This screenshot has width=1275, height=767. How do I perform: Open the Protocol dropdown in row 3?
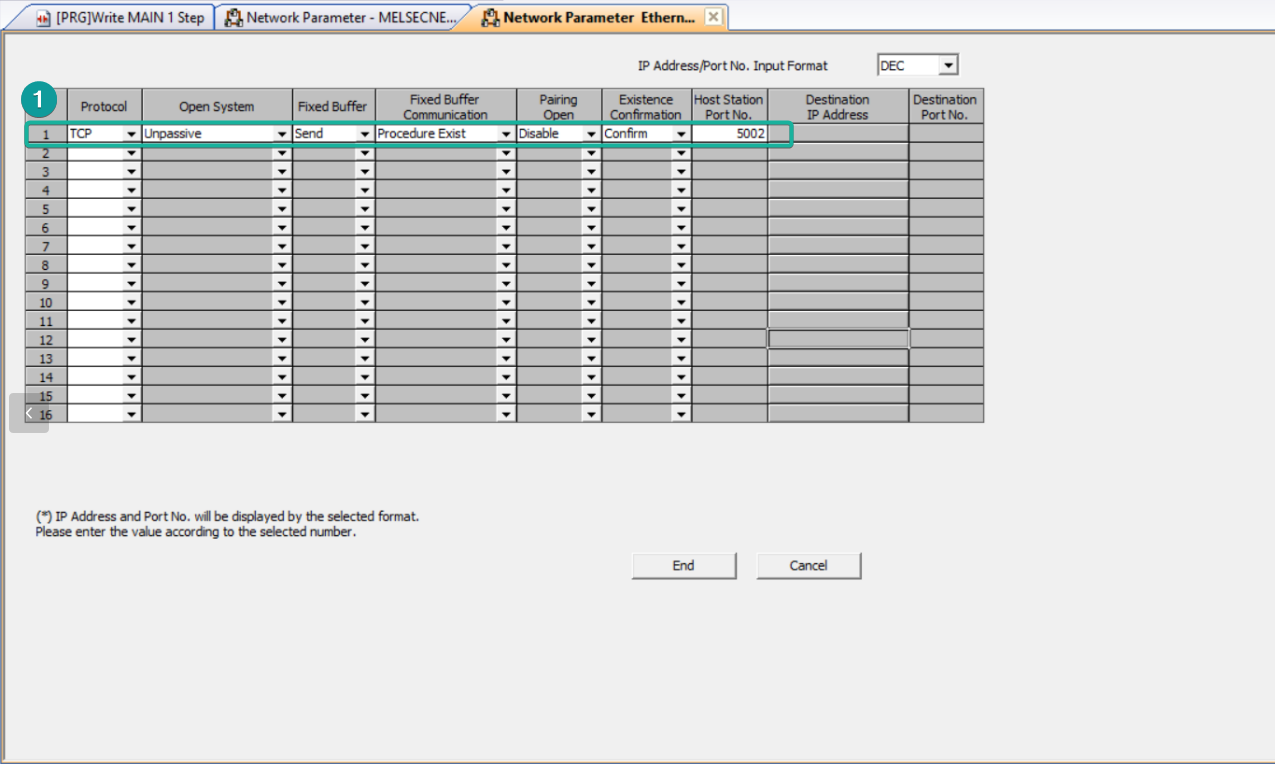pos(132,172)
